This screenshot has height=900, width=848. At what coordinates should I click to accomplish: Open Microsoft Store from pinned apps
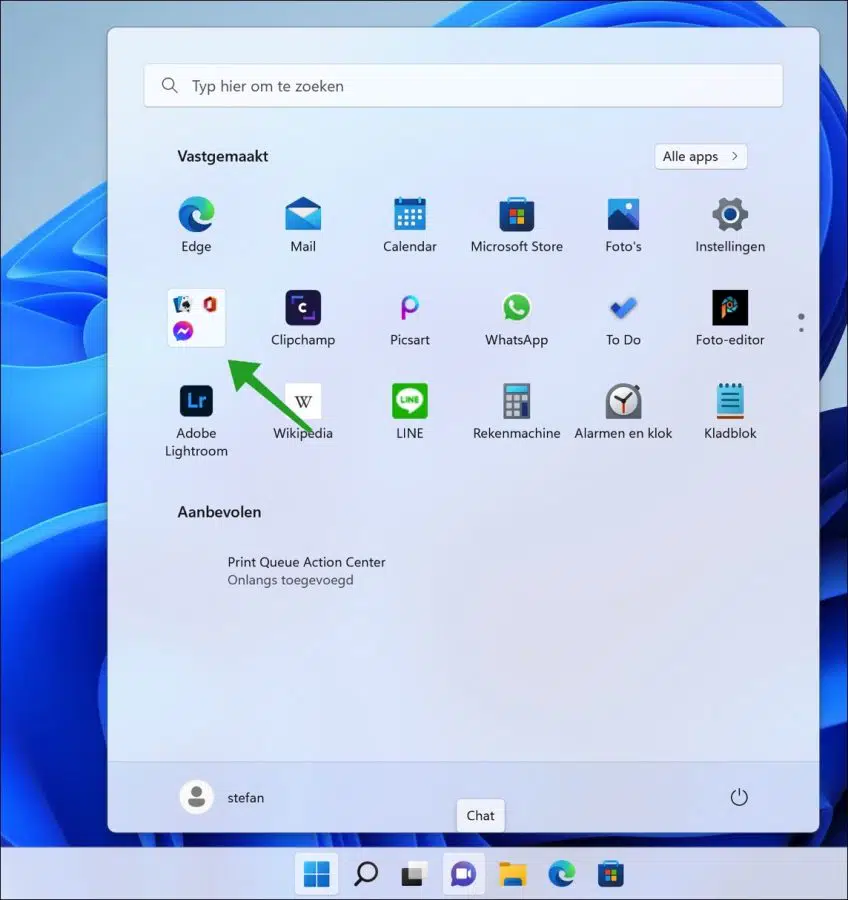tap(517, 224)
